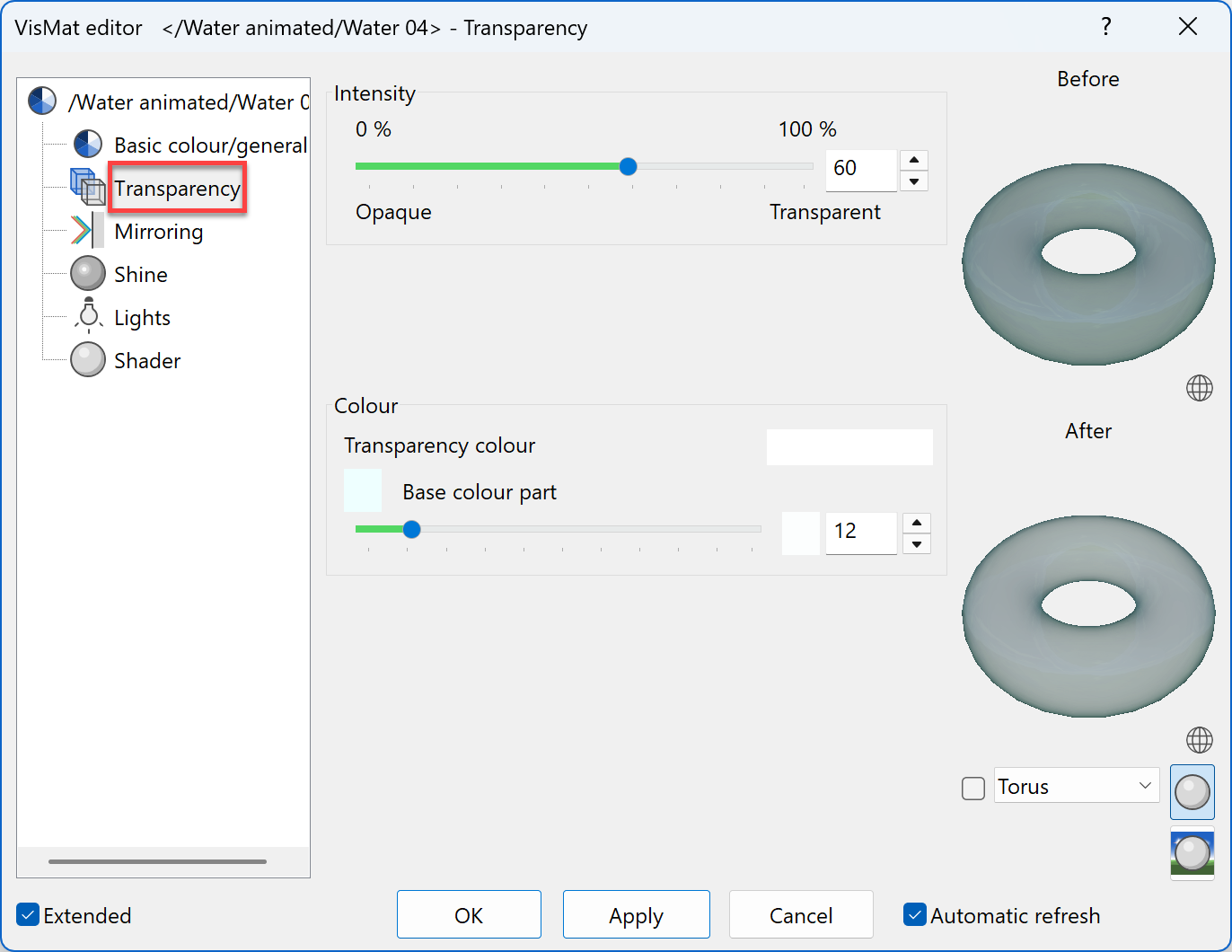Image resolution: width=1232 pixels, height=952 pixels.
Task: Click the Shader sphere icon
Action: (x=87, y=359)
